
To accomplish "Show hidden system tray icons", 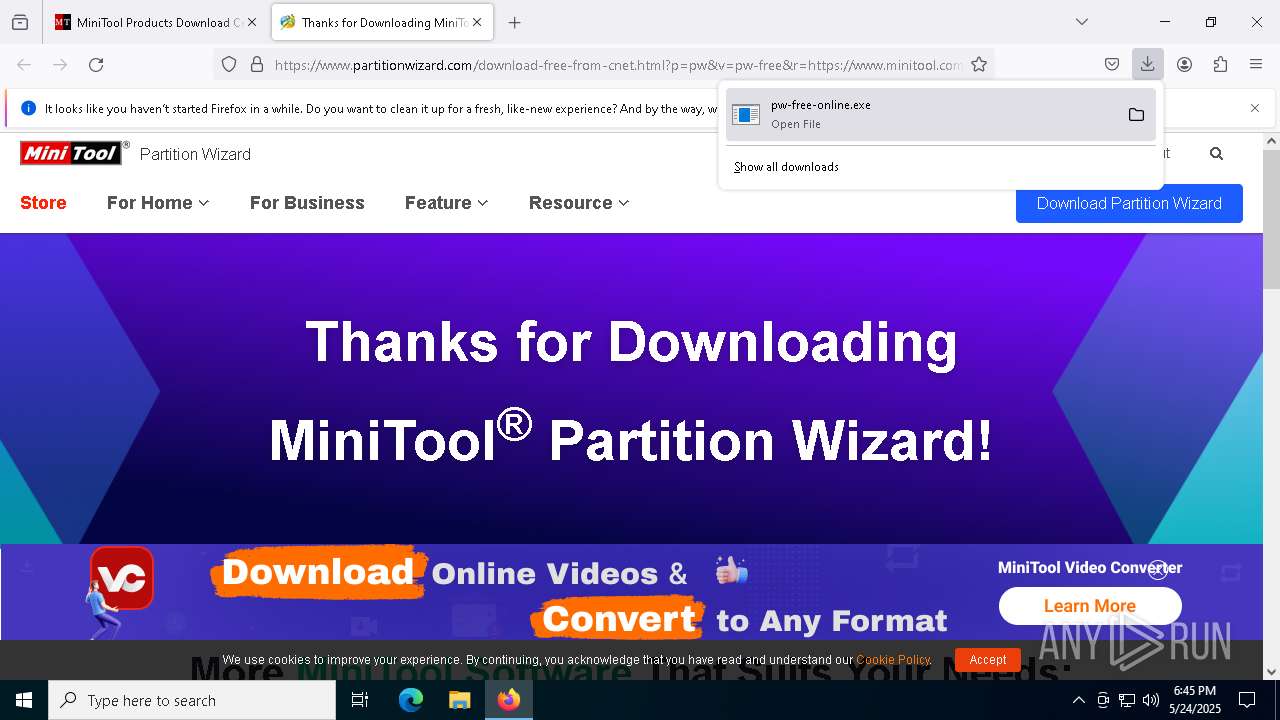I will point(1078,701).
